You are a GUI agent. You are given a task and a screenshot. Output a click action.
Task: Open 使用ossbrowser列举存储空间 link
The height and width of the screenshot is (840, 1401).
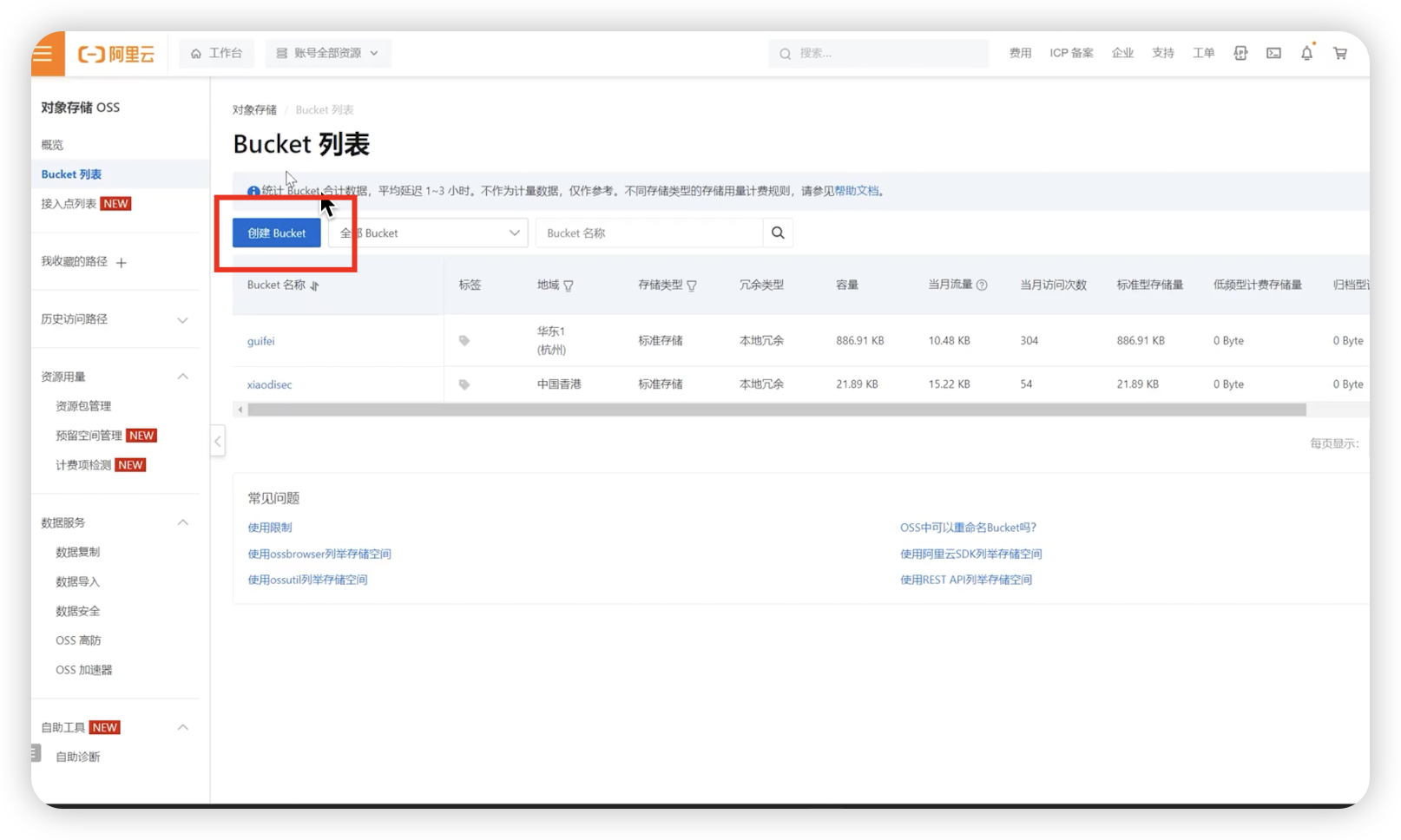coord(319,554)
